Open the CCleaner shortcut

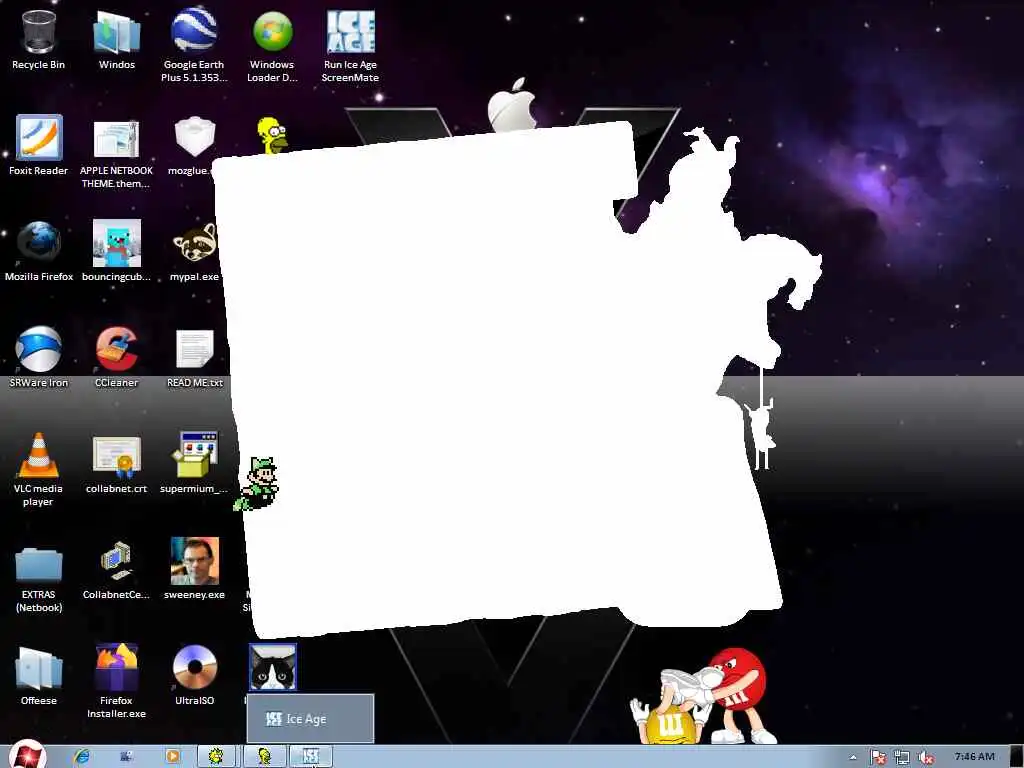[117, 358]
